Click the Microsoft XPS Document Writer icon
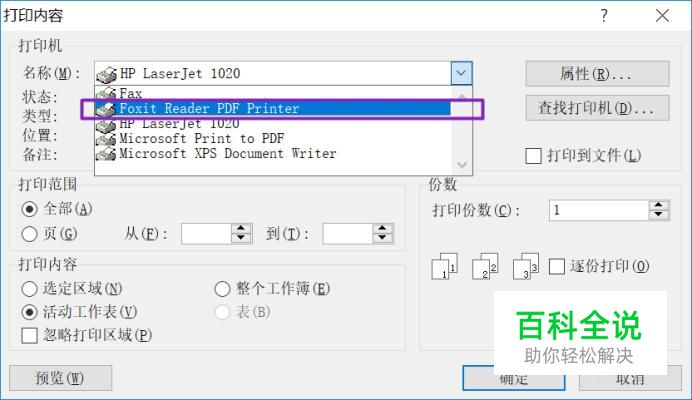 click(x=106, y=154)
